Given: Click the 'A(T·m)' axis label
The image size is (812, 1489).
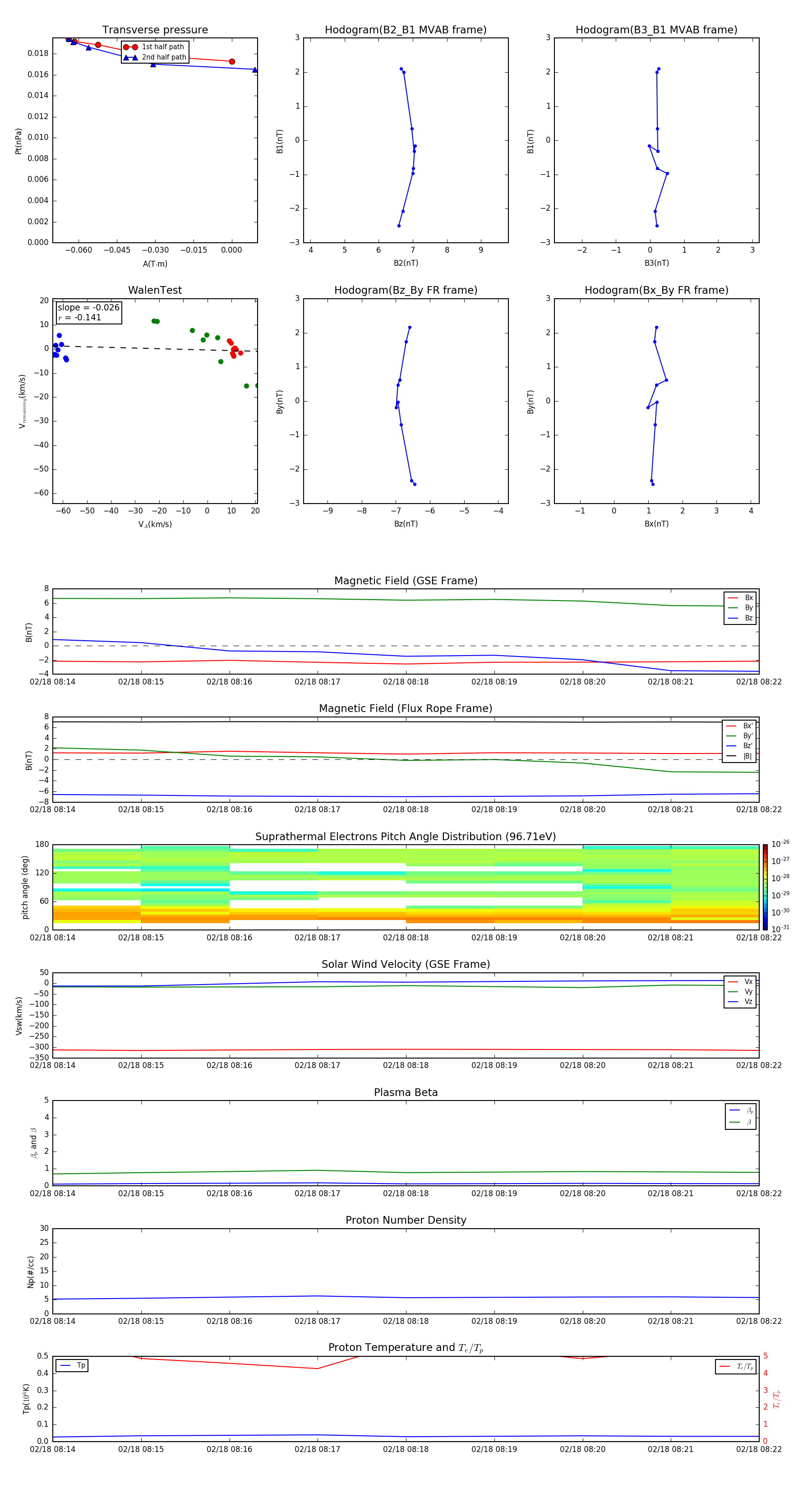Looking at the screenshot, I should tap(155, 264).
